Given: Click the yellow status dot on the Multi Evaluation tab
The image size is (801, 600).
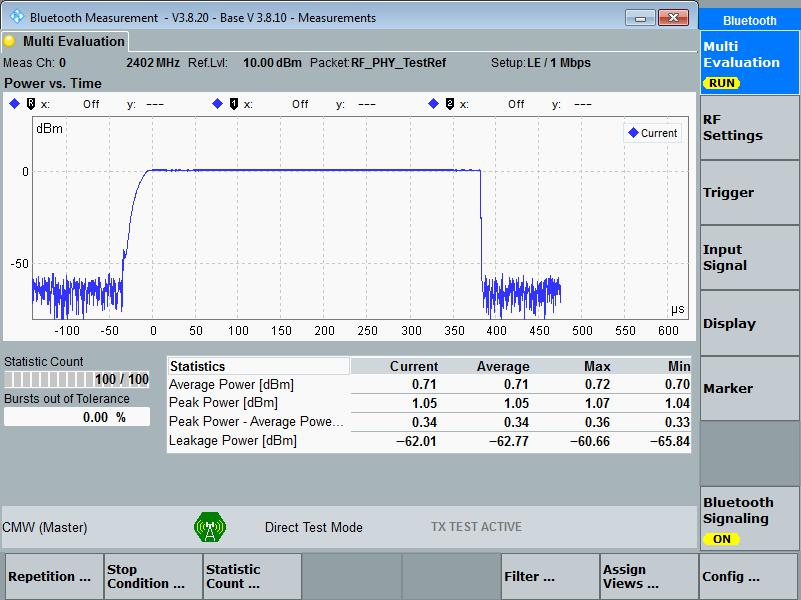Looking at the screenshot, I should click(x=9, y=41).
